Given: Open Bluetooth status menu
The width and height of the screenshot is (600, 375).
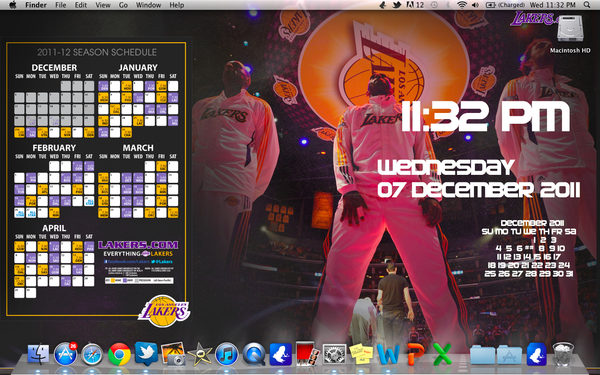Looking at the screenshot, I should pyautogui.click(x=448, y=5).
